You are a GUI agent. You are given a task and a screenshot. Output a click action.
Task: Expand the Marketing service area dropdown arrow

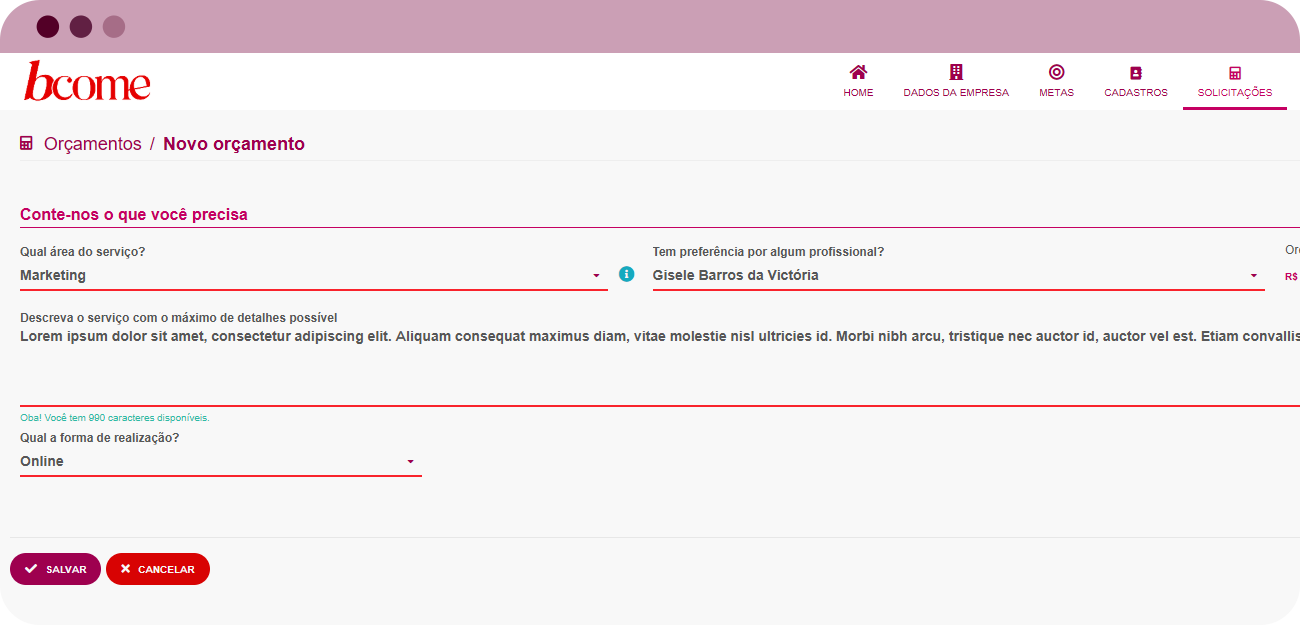[x=596, y=276]
